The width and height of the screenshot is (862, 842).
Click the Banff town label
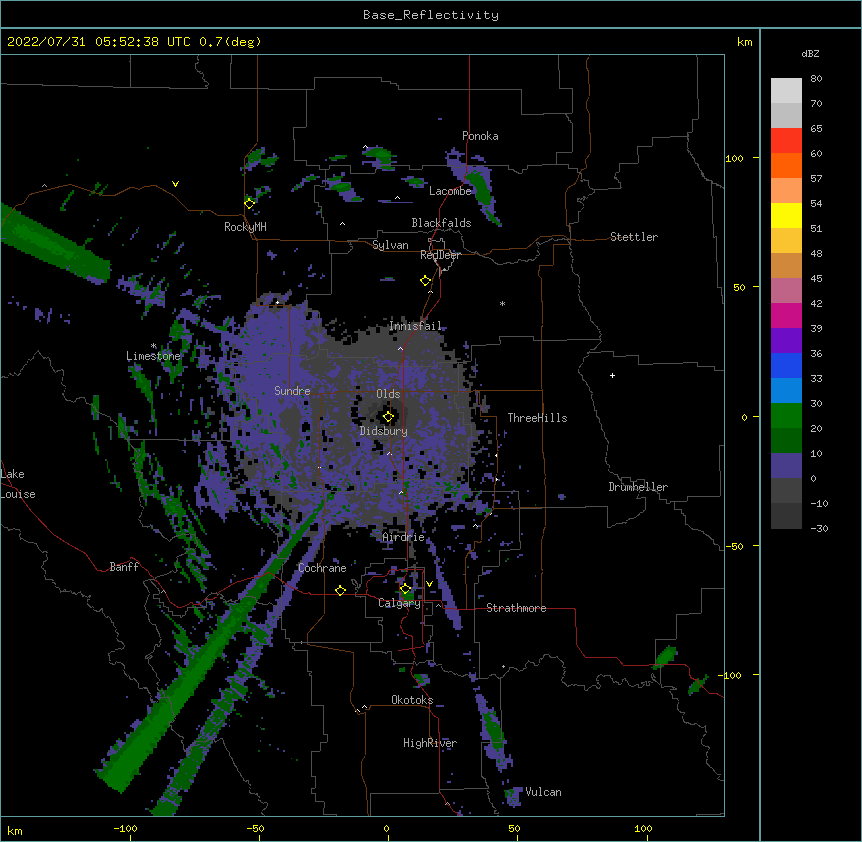(124, 567)
